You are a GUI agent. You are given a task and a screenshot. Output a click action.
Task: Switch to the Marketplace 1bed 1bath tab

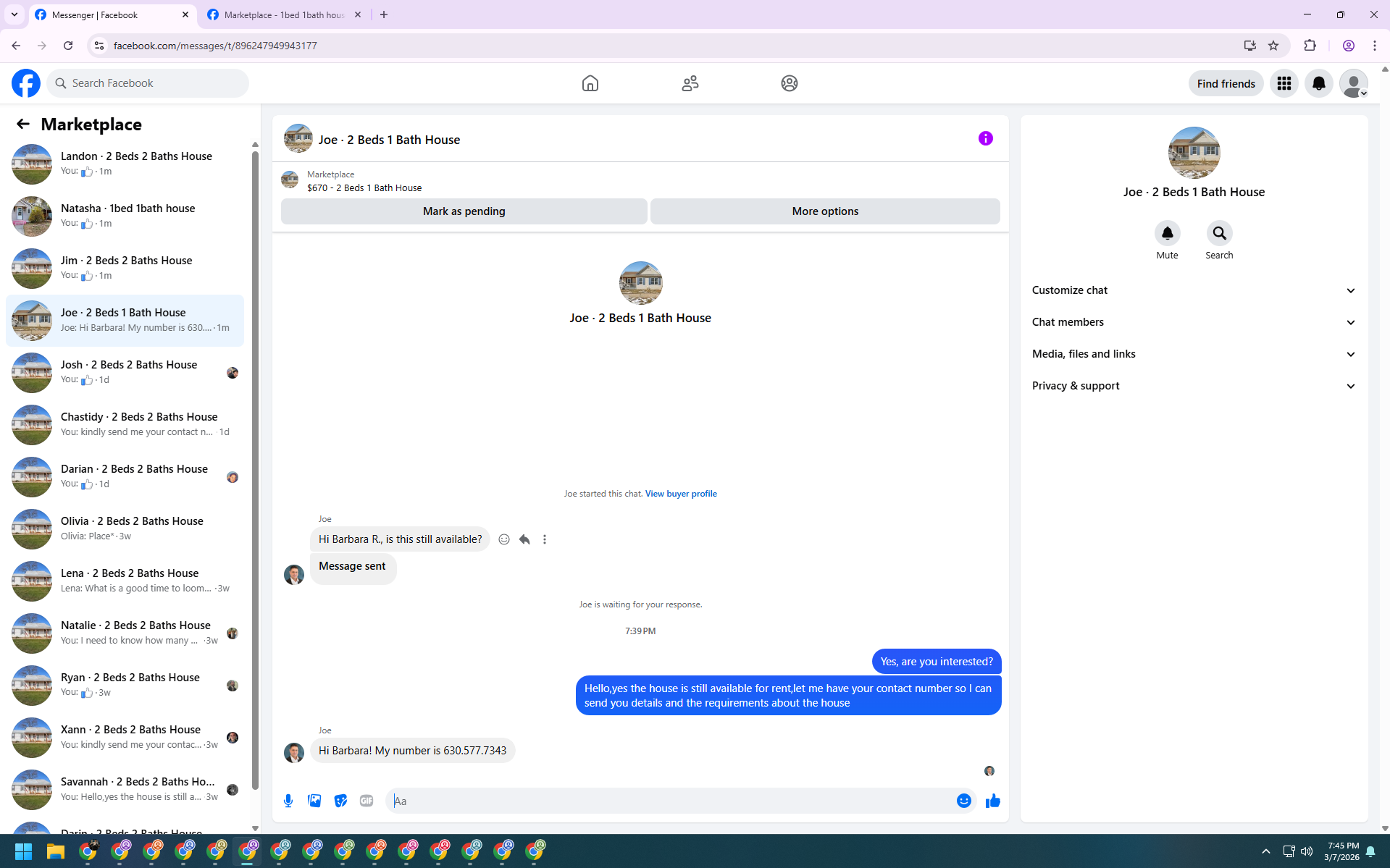(x=285, y=14)
